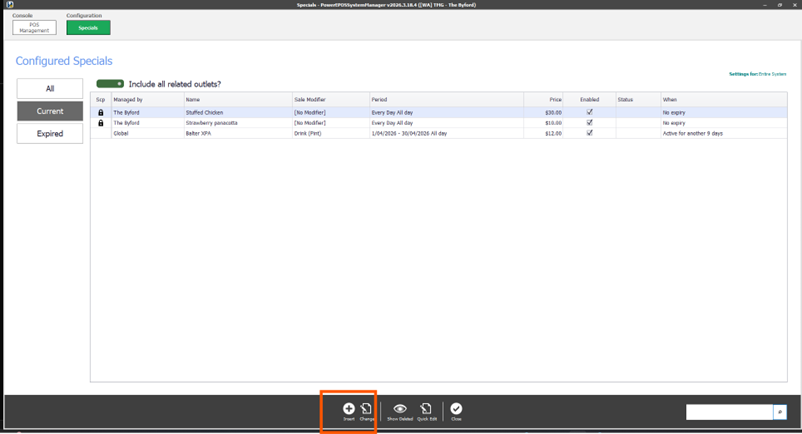802x434 pixels.
Task: Click Settings for Entire System link
Action: (x=758, y=74)
